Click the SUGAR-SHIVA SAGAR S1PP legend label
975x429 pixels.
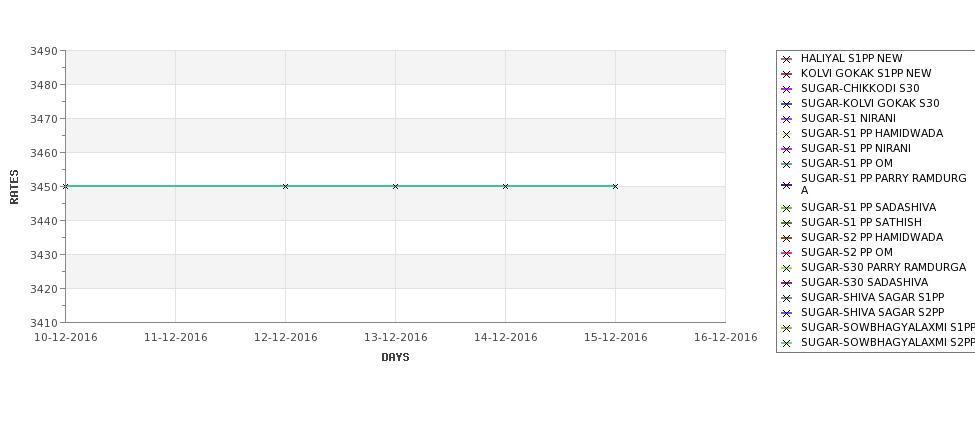(x=872, y=297)
